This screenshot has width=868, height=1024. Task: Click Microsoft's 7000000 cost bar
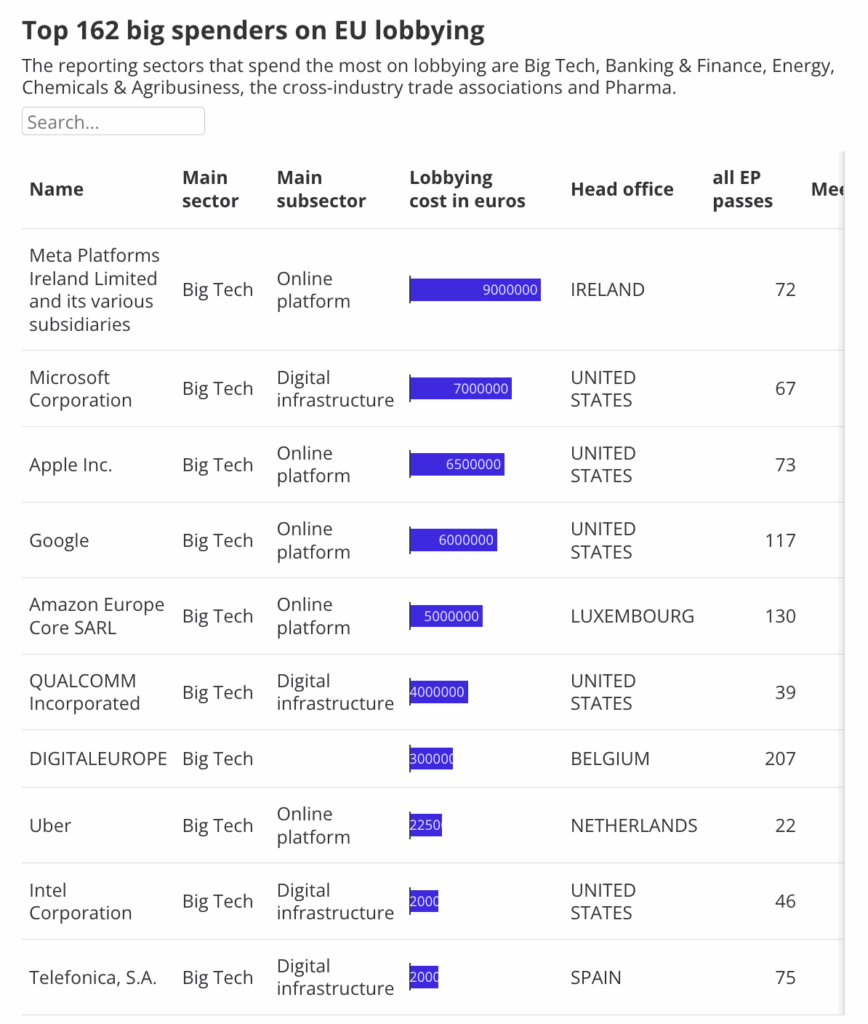(x=461, y=388)
